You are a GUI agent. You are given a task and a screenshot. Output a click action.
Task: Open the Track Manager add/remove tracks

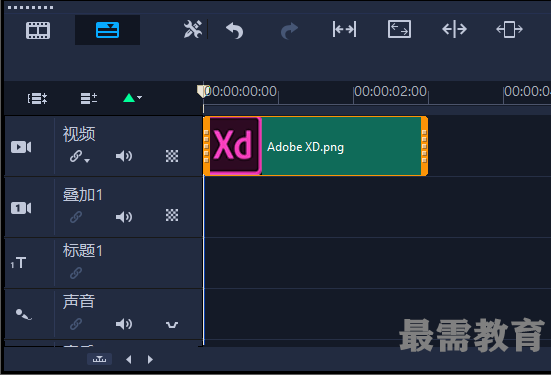[89, 98]
